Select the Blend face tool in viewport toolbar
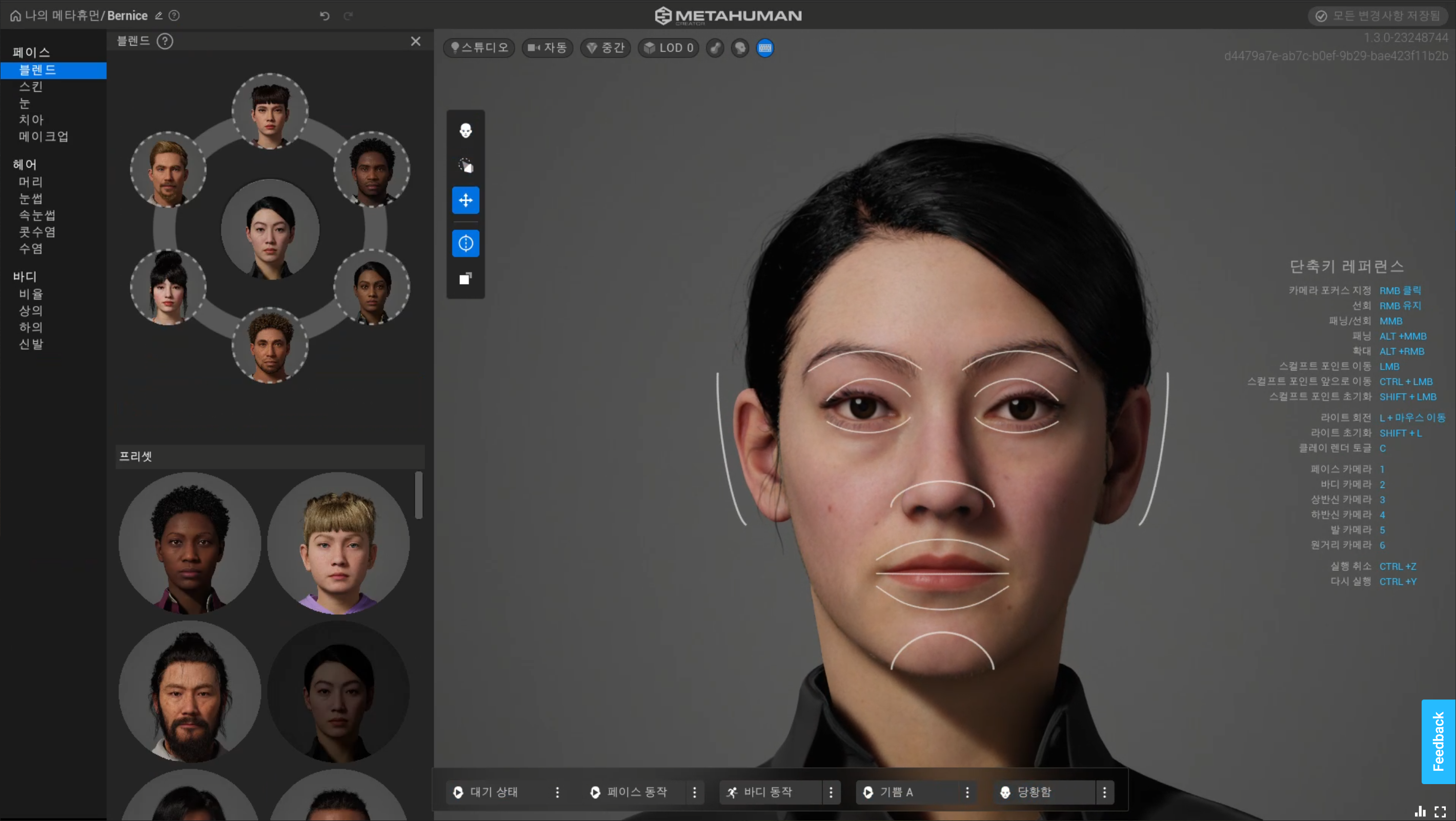The height and width of the screenshot is (821, 1456). pyautogui.click(x=465, y=131)
